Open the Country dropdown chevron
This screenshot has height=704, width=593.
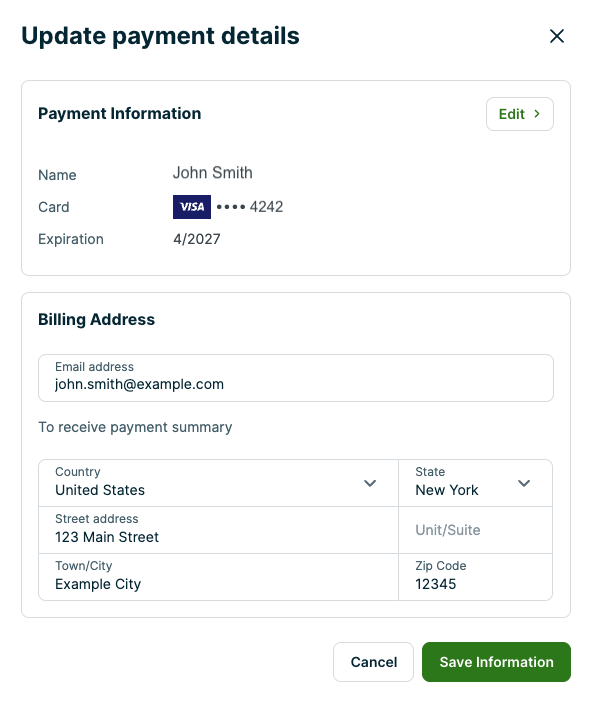(x=370, y=483)
